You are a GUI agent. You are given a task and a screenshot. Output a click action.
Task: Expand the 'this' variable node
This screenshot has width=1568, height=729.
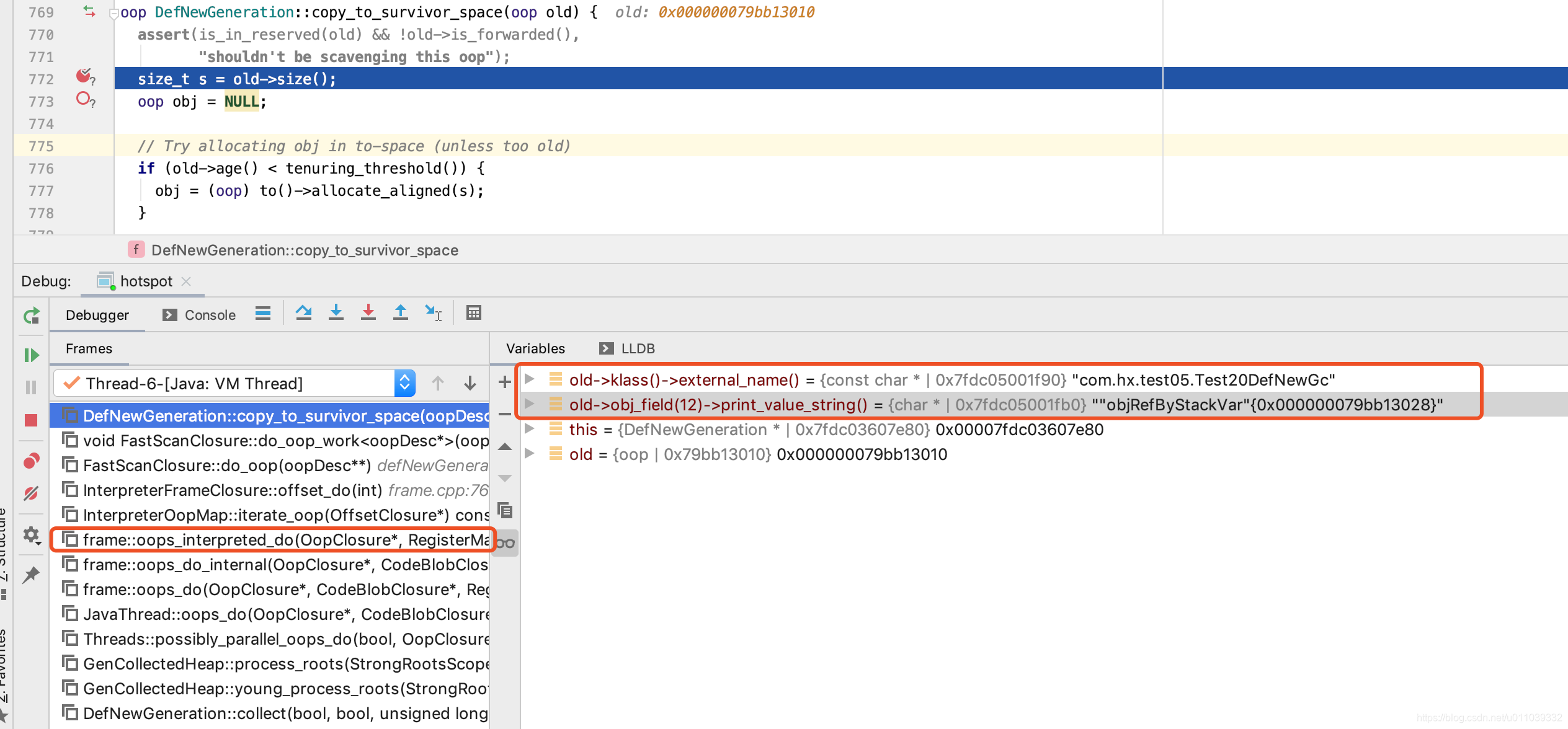(x=530, y=429)
